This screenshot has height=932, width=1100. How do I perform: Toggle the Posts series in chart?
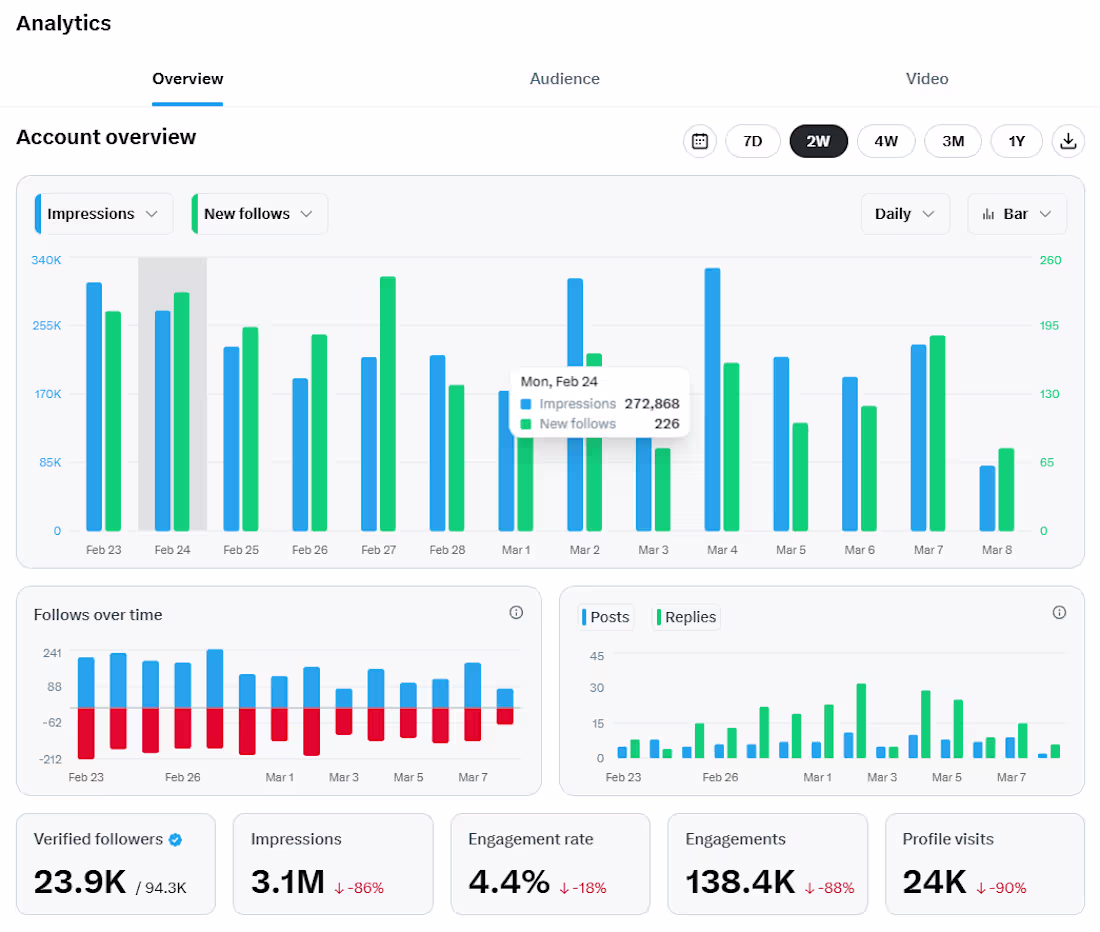pos(606,617)
